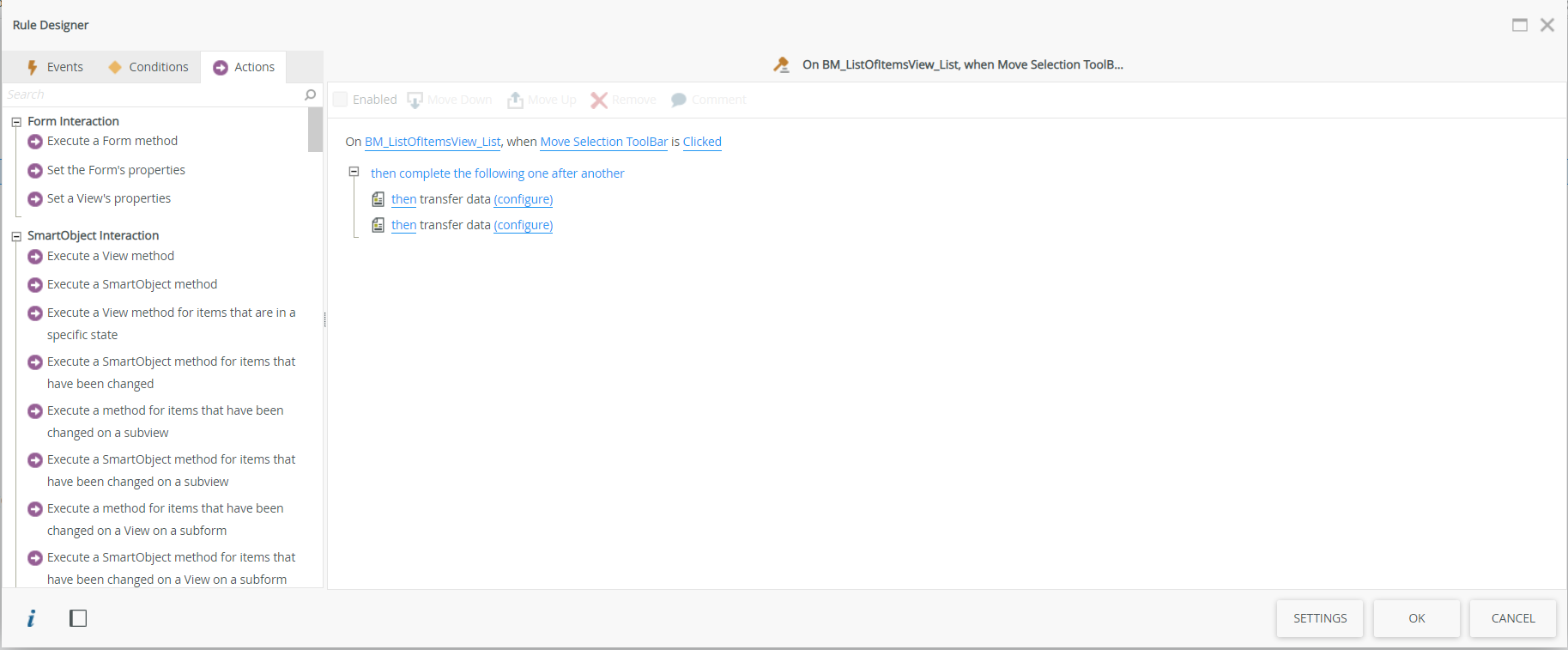Screen dimensions: 1568x650
Task: Click the info icon at bottom left
Action: tap(32, 618)
